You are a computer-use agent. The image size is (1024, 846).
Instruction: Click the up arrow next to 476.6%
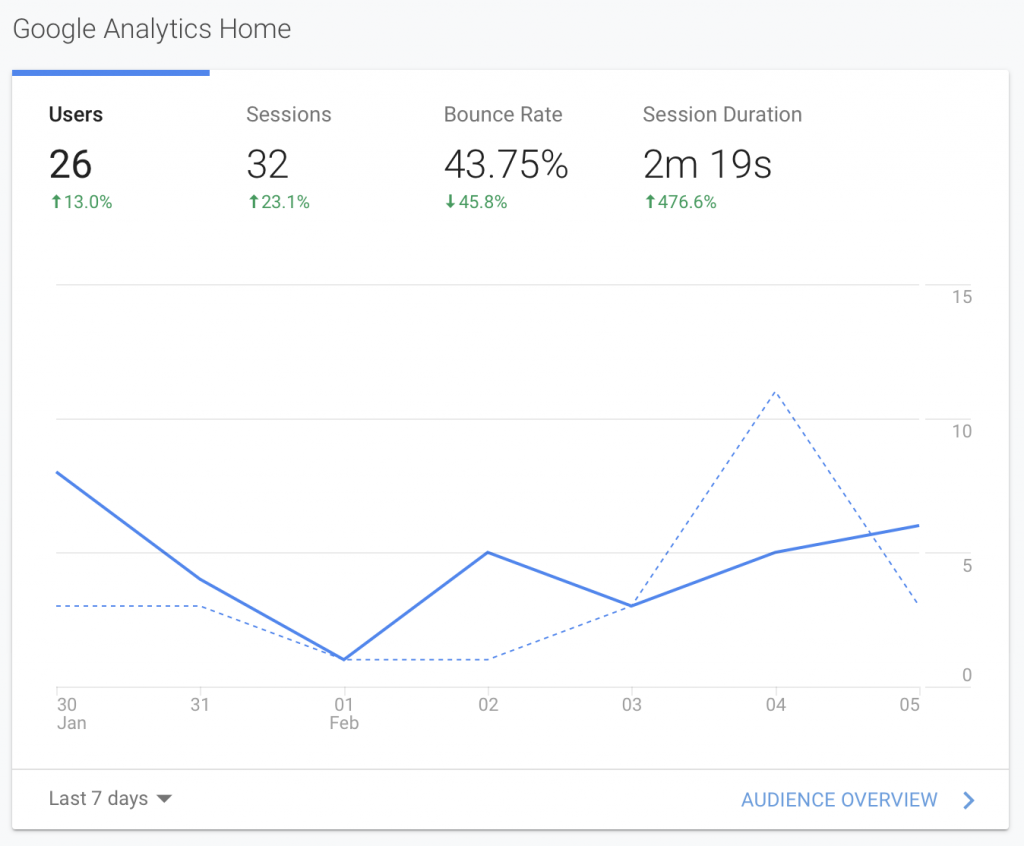click(650, 202)
